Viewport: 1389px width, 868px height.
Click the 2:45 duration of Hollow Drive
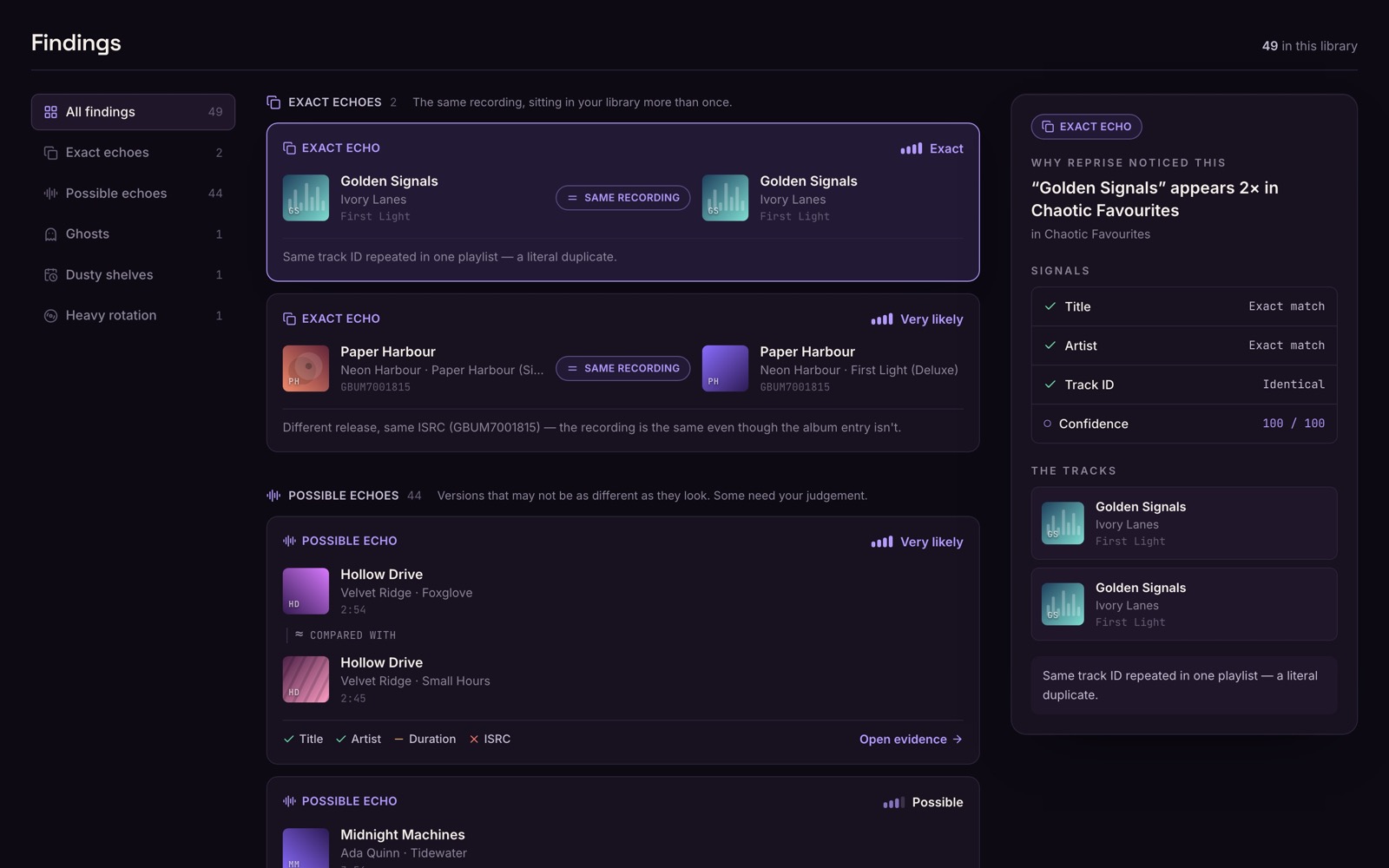353,699
